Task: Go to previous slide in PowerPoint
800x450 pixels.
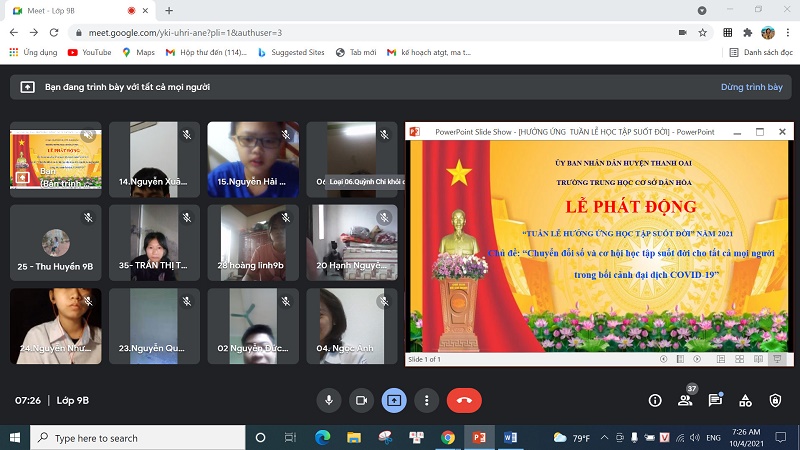Action: pyautogui.click(x=665, y=359)
